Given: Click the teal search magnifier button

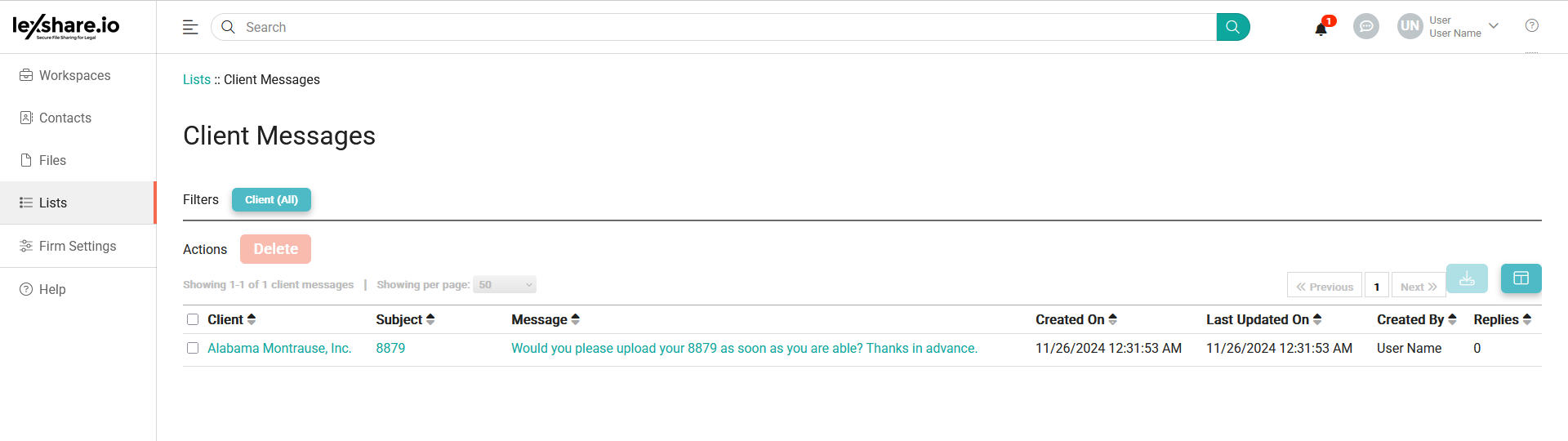Looking at the screenshot, I should (1232, 27).
